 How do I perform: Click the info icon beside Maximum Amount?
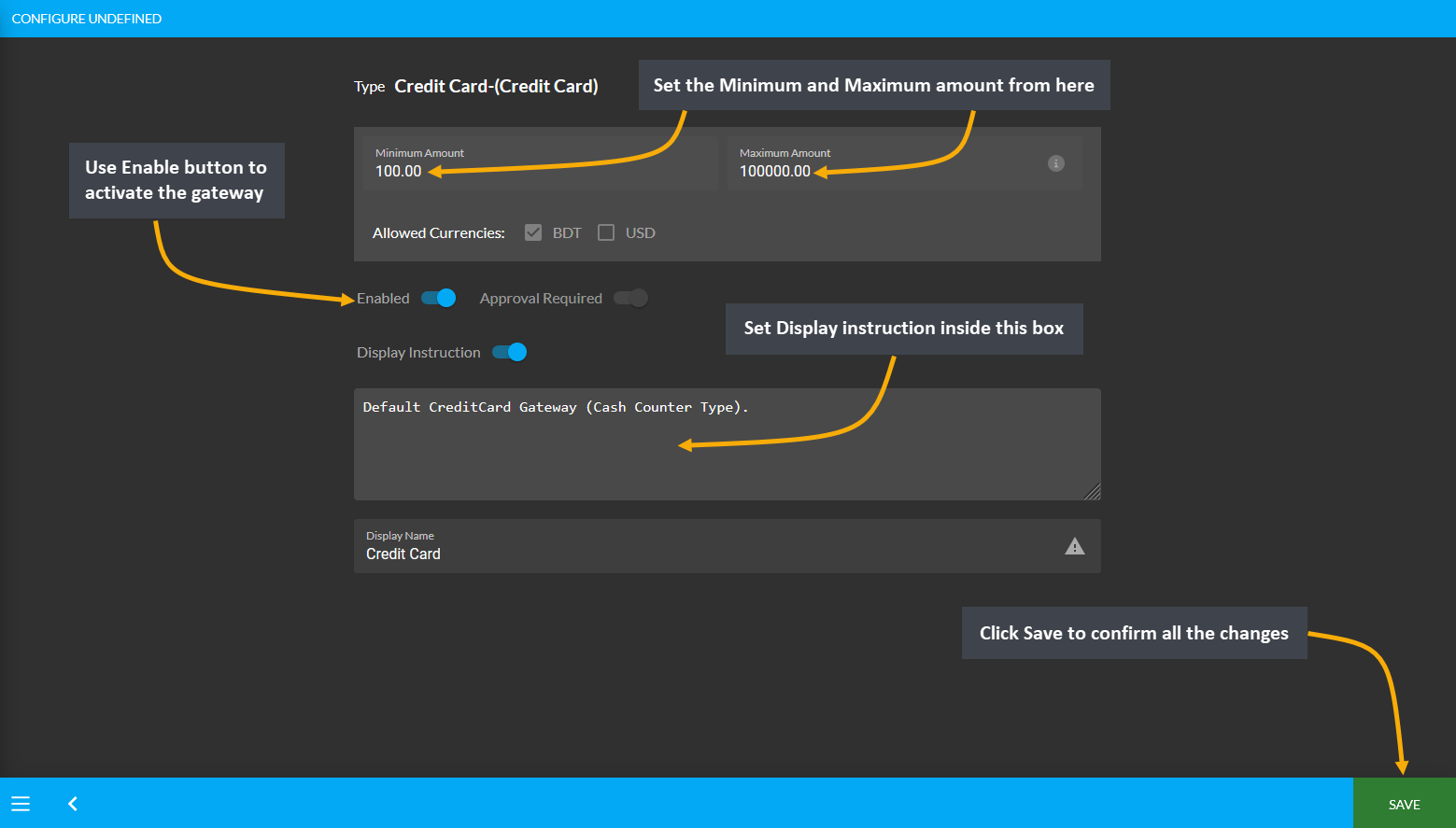(1056, 163)
